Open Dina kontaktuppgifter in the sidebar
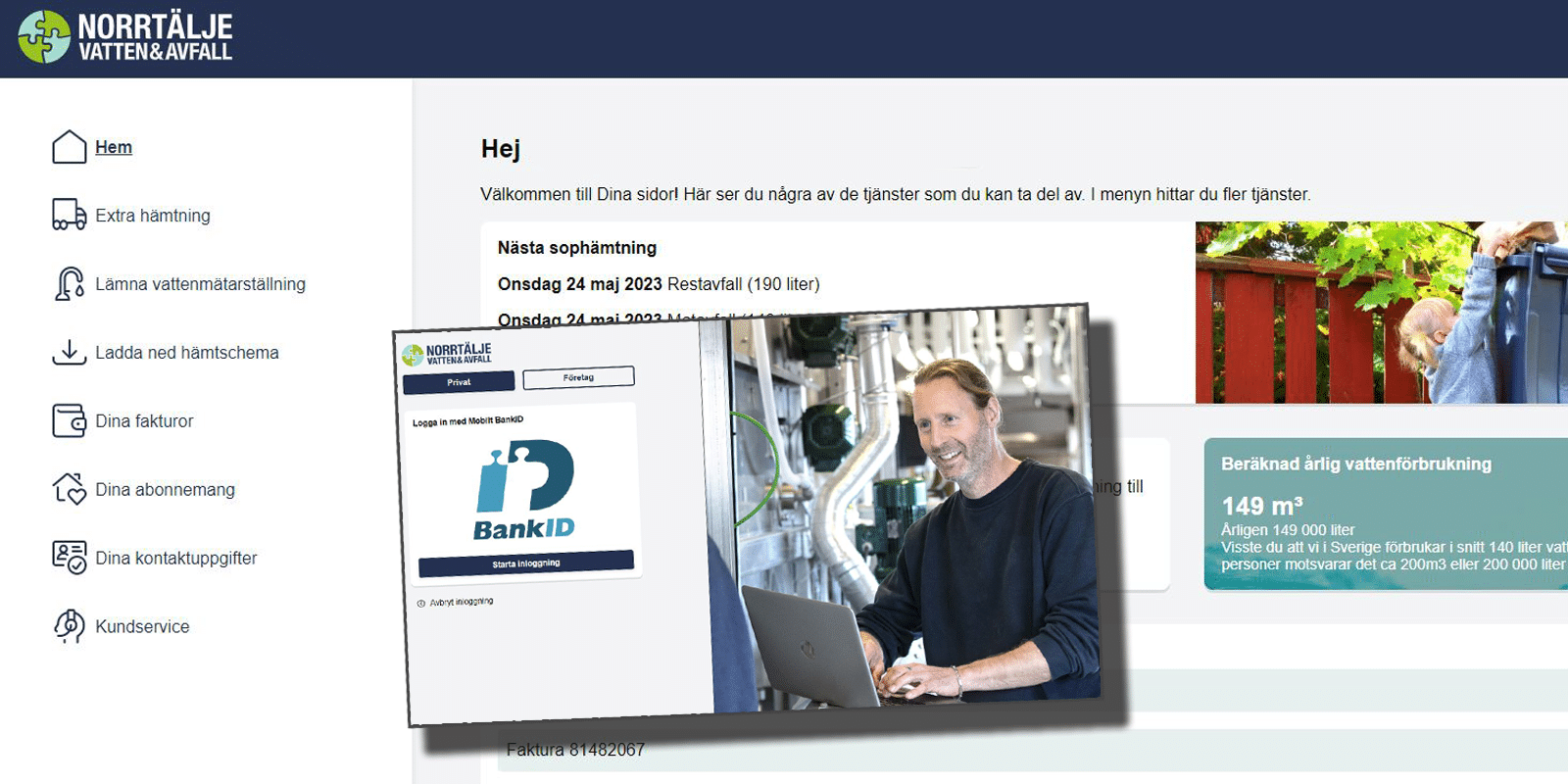 [176, 559]
